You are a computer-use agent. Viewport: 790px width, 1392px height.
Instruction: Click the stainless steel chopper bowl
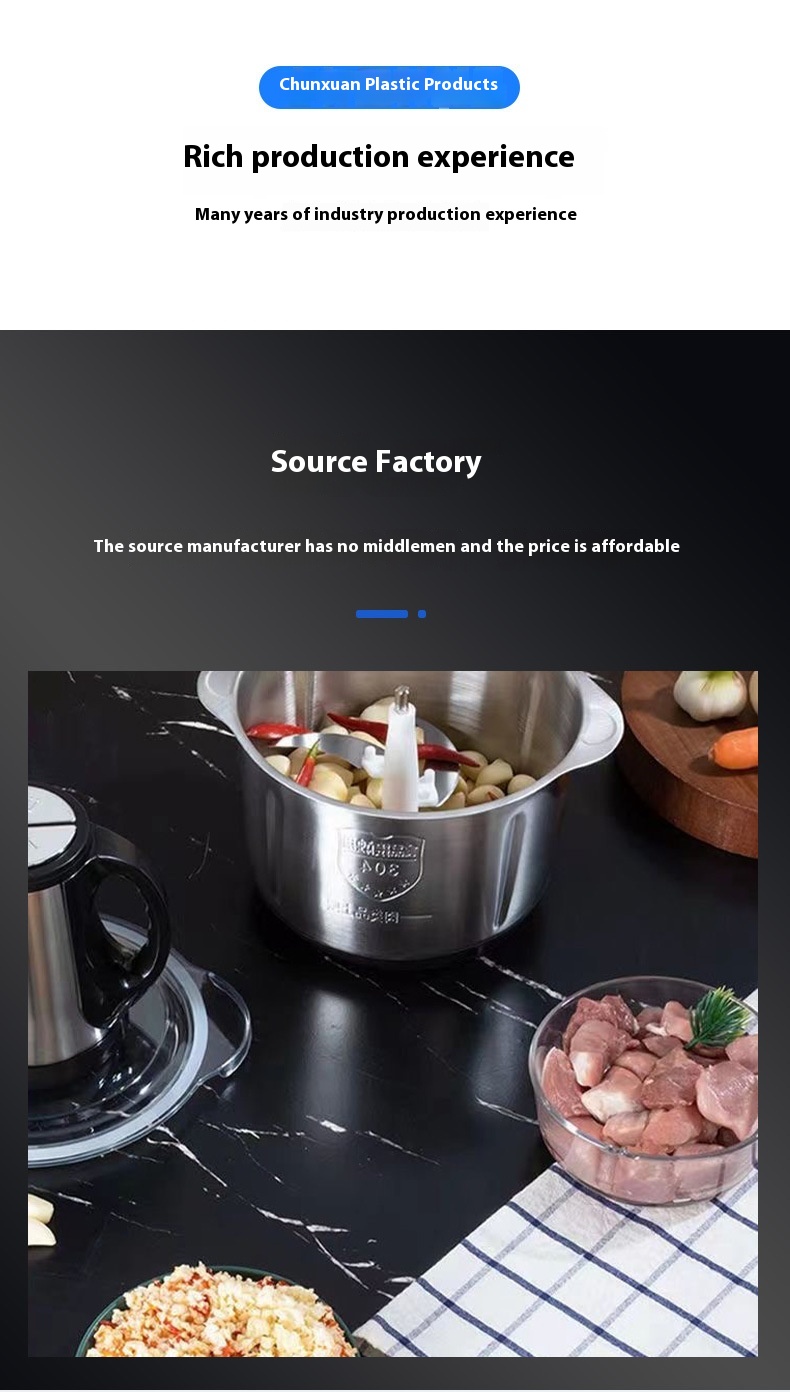(x=409, y=810)
